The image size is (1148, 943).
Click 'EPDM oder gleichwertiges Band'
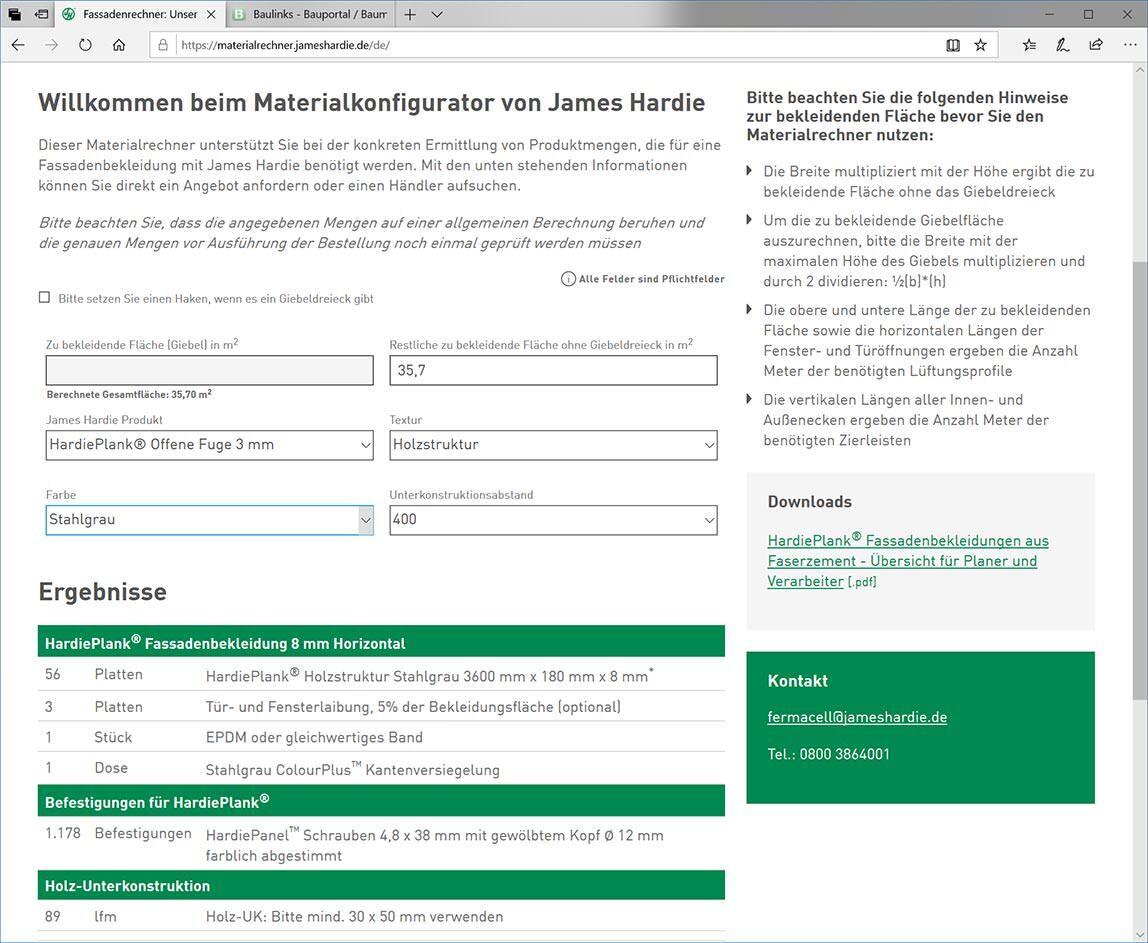[x=314, y=737]
